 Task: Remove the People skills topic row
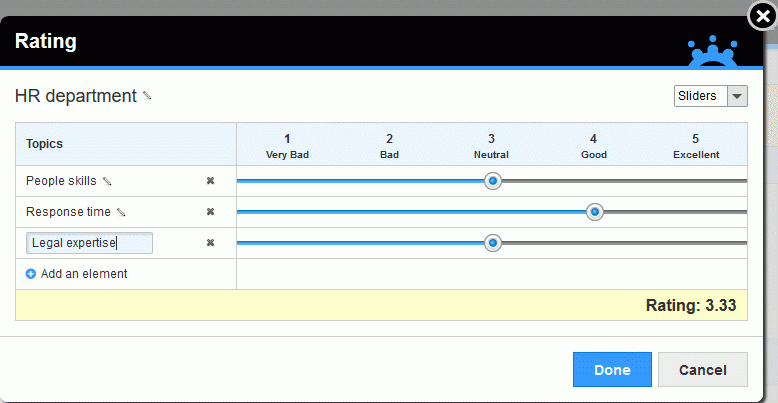point(210,181)
